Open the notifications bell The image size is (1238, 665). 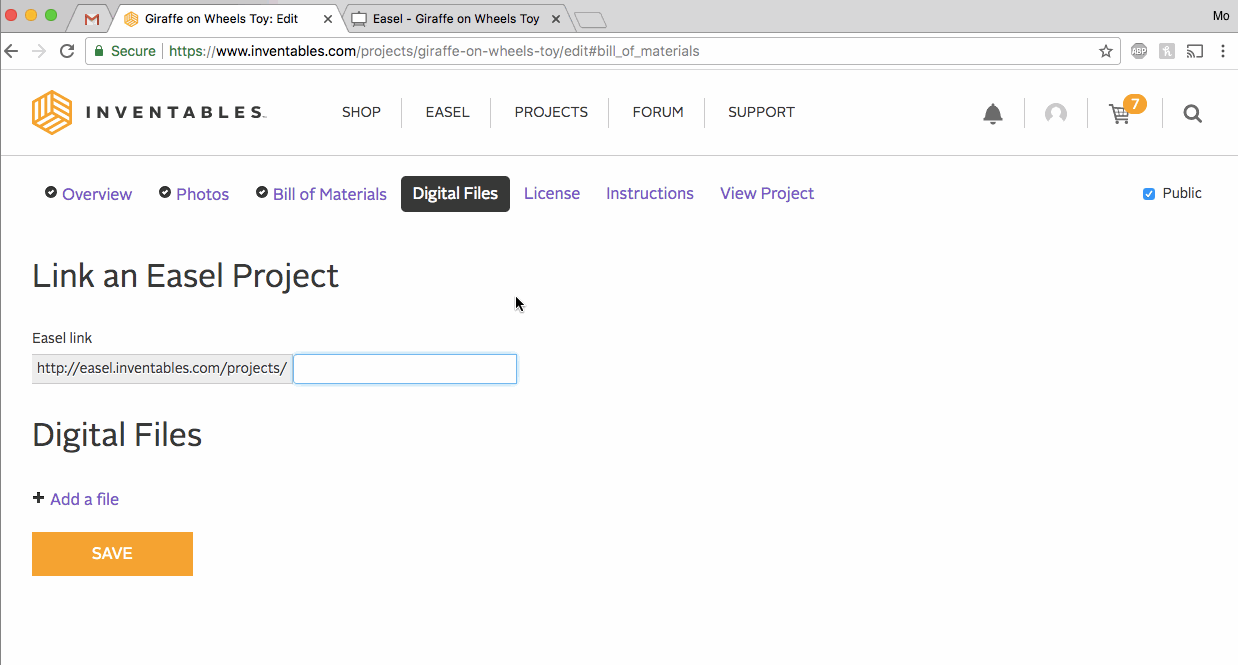coord(992,114)
